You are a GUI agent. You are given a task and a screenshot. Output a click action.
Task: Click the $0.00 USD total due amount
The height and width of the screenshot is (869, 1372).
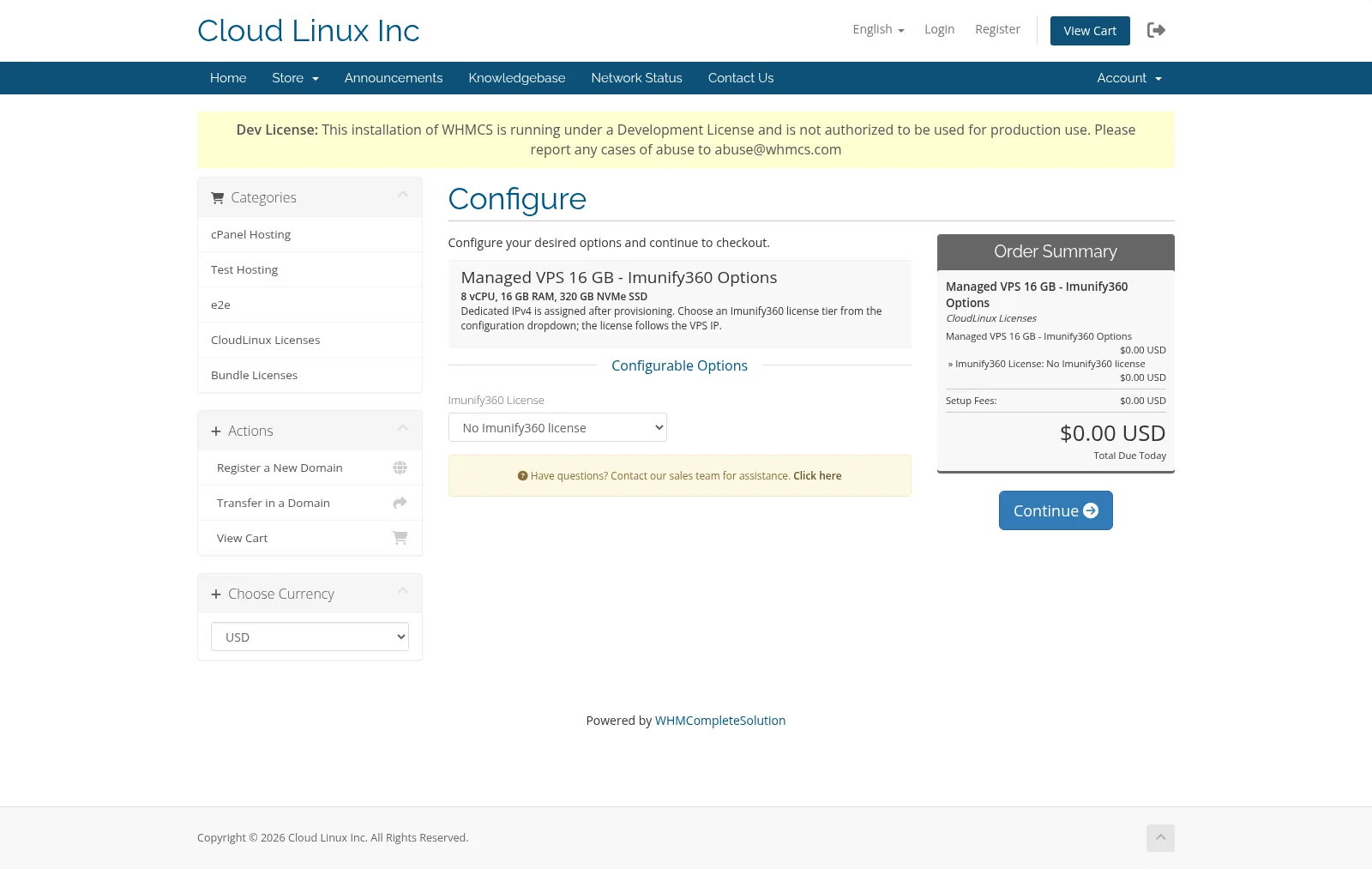[x=1112, y=433]
